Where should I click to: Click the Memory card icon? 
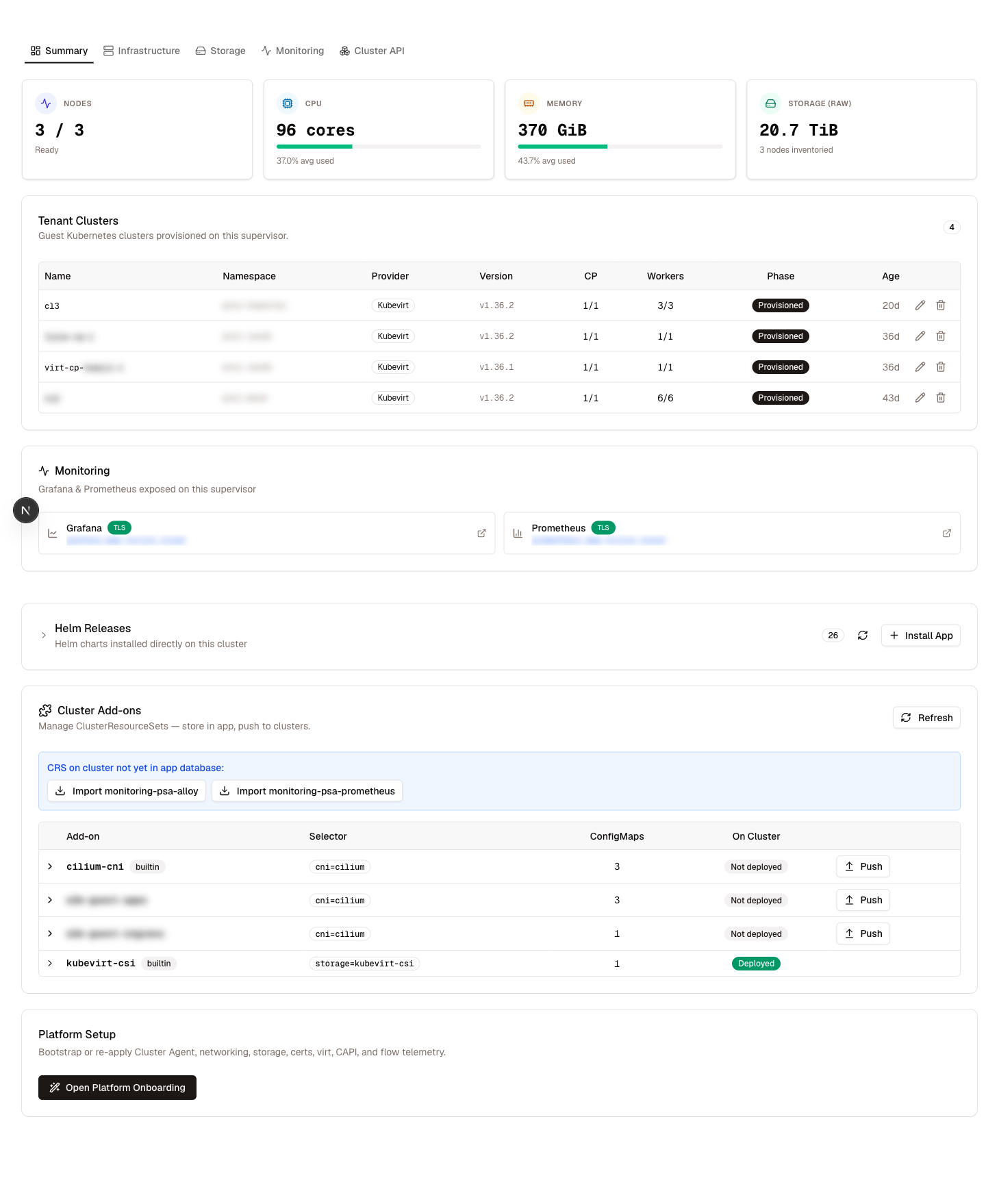click(x=529, y=103)
